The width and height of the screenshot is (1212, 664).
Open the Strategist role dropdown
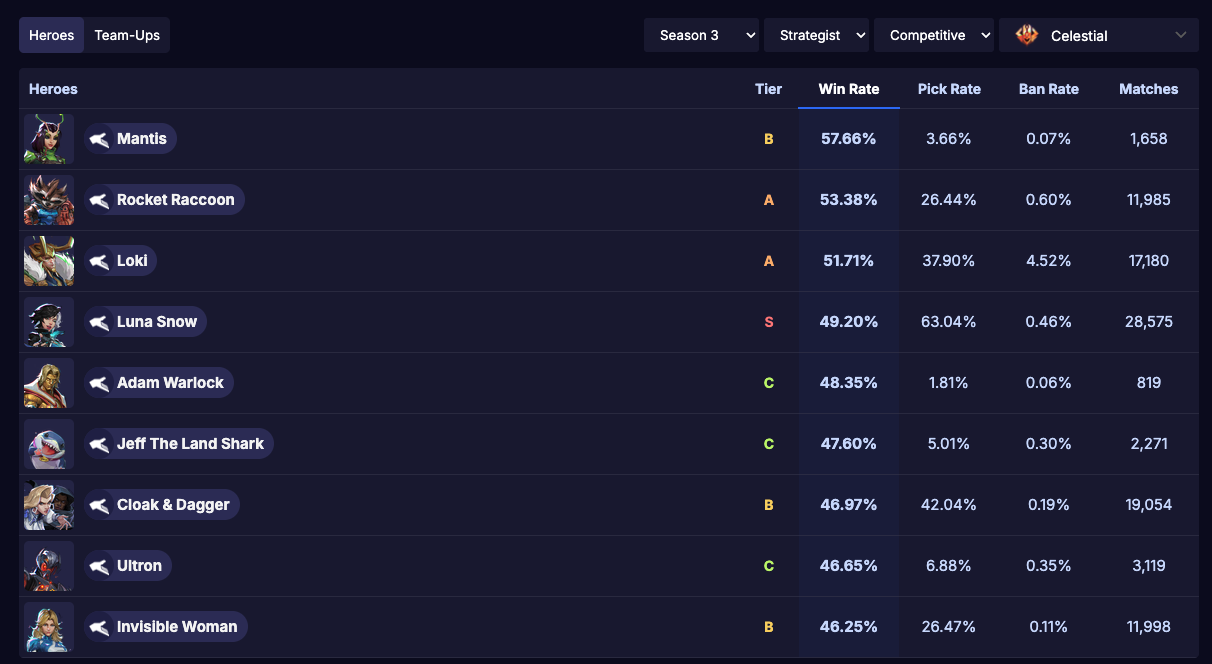pyautogui.click(x=816, y=35)
